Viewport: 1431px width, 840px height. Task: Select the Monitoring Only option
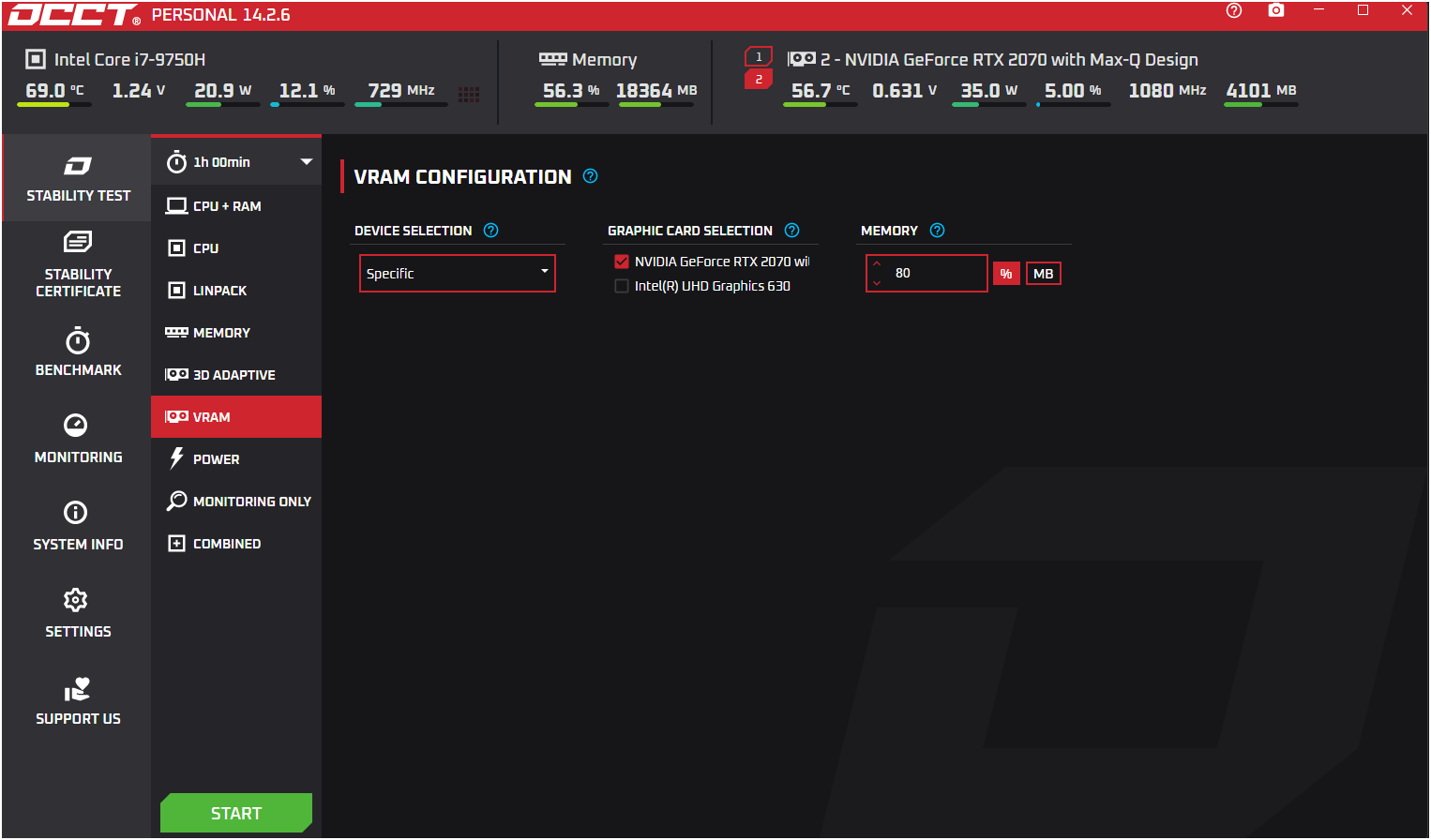tap(236, 501)
